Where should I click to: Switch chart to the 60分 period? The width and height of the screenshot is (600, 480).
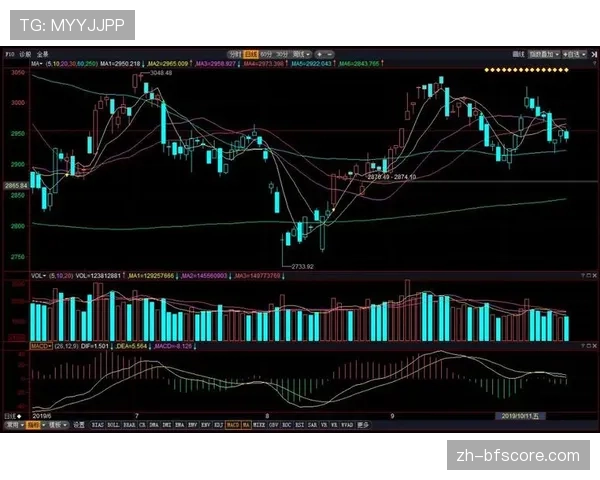coord(266,54)
